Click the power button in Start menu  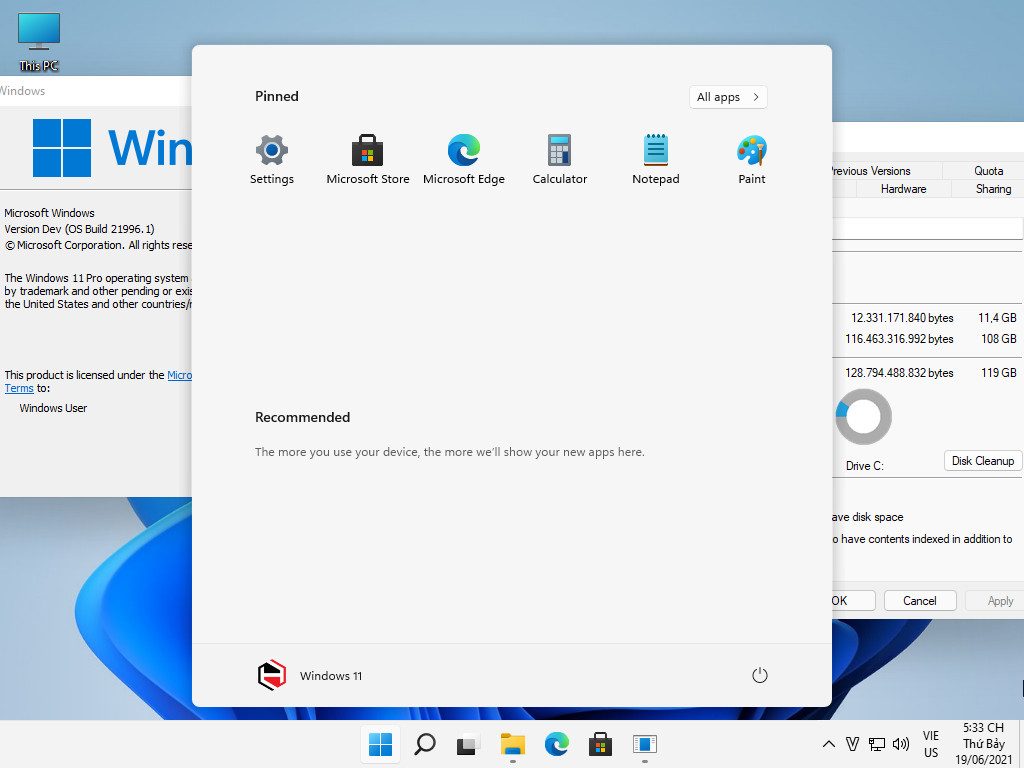pos(760,675)
